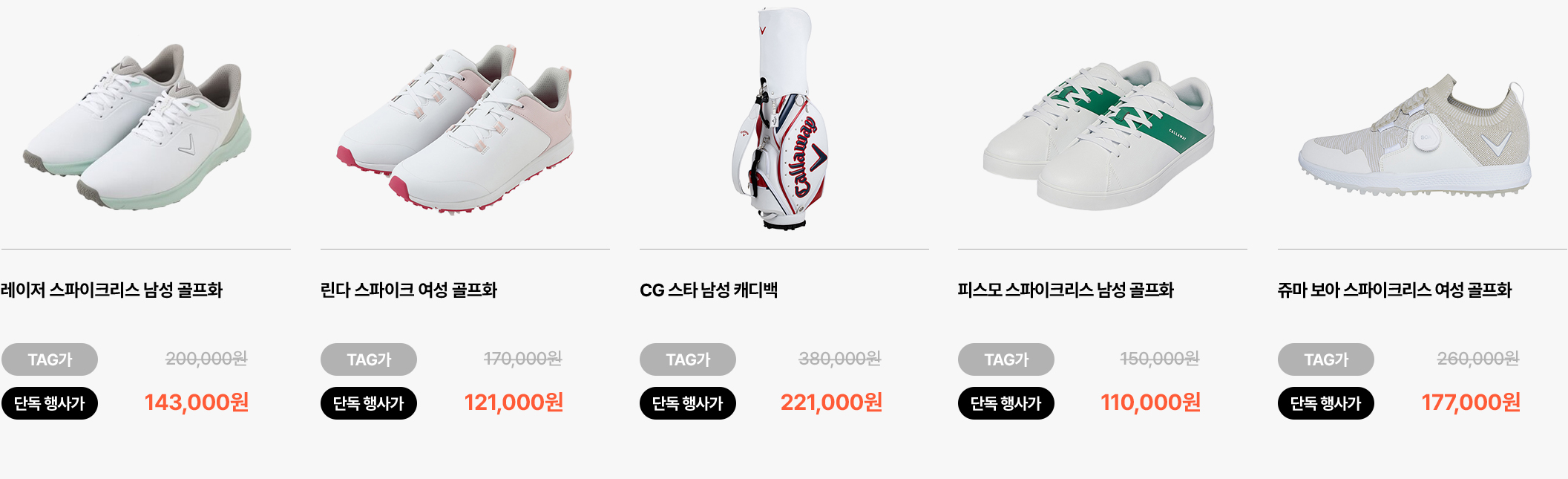Click 단독 행사가 badge for the caddie bag
Image resolution: width=1568 pixels, height=479 pixels.
coord(688,403)
